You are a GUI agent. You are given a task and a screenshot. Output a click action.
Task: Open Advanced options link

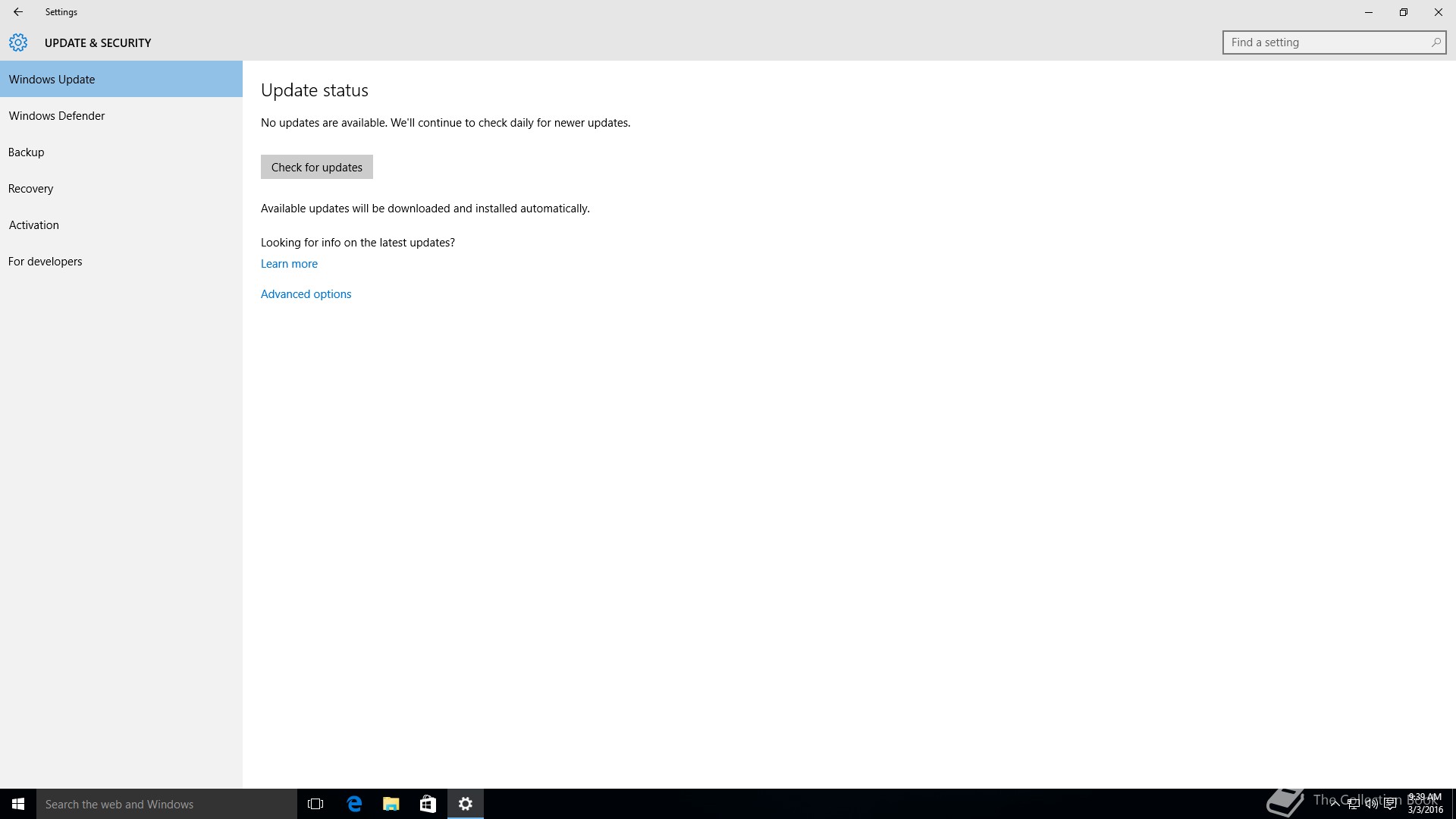tap(306, 294)
